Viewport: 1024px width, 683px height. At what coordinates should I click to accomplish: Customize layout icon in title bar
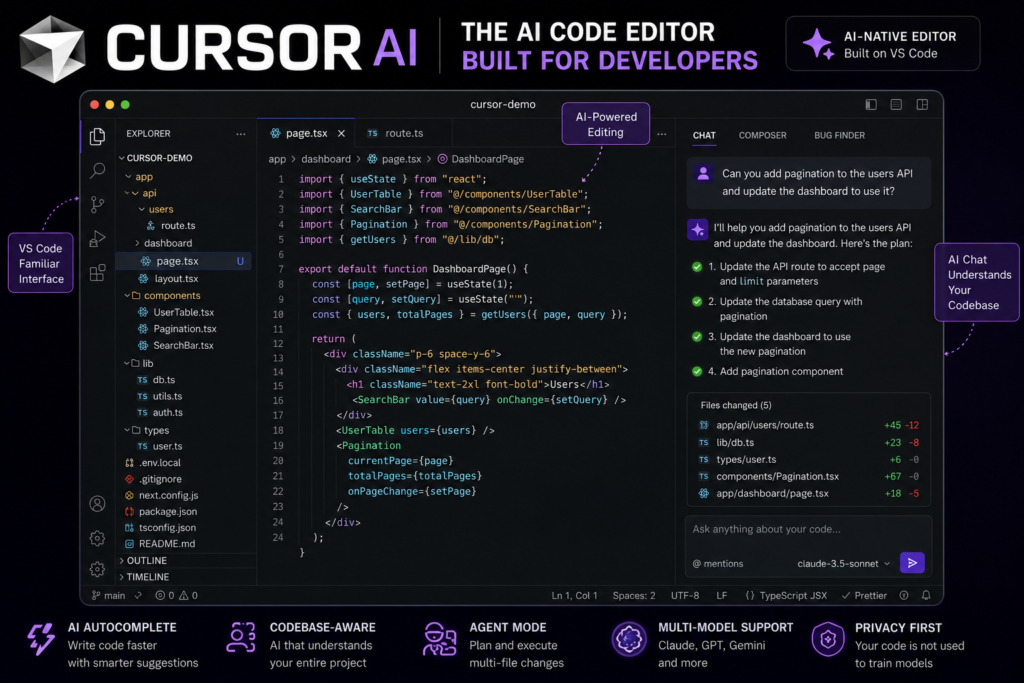tap(922, 104)
